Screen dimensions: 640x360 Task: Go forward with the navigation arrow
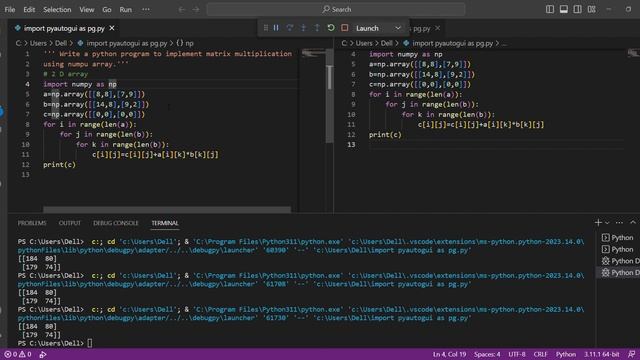click(x=196, y=9)
